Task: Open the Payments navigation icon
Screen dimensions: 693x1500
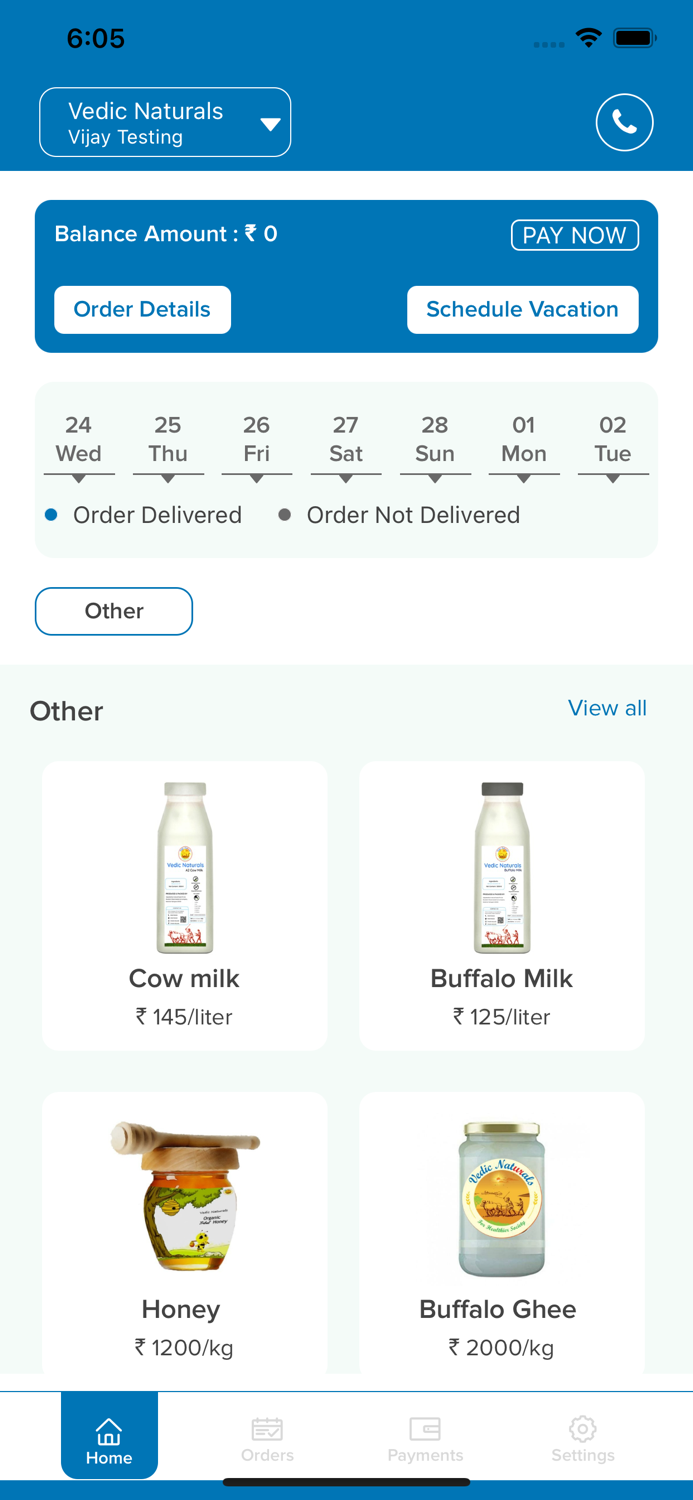Action: click(x=425, y=1430)
